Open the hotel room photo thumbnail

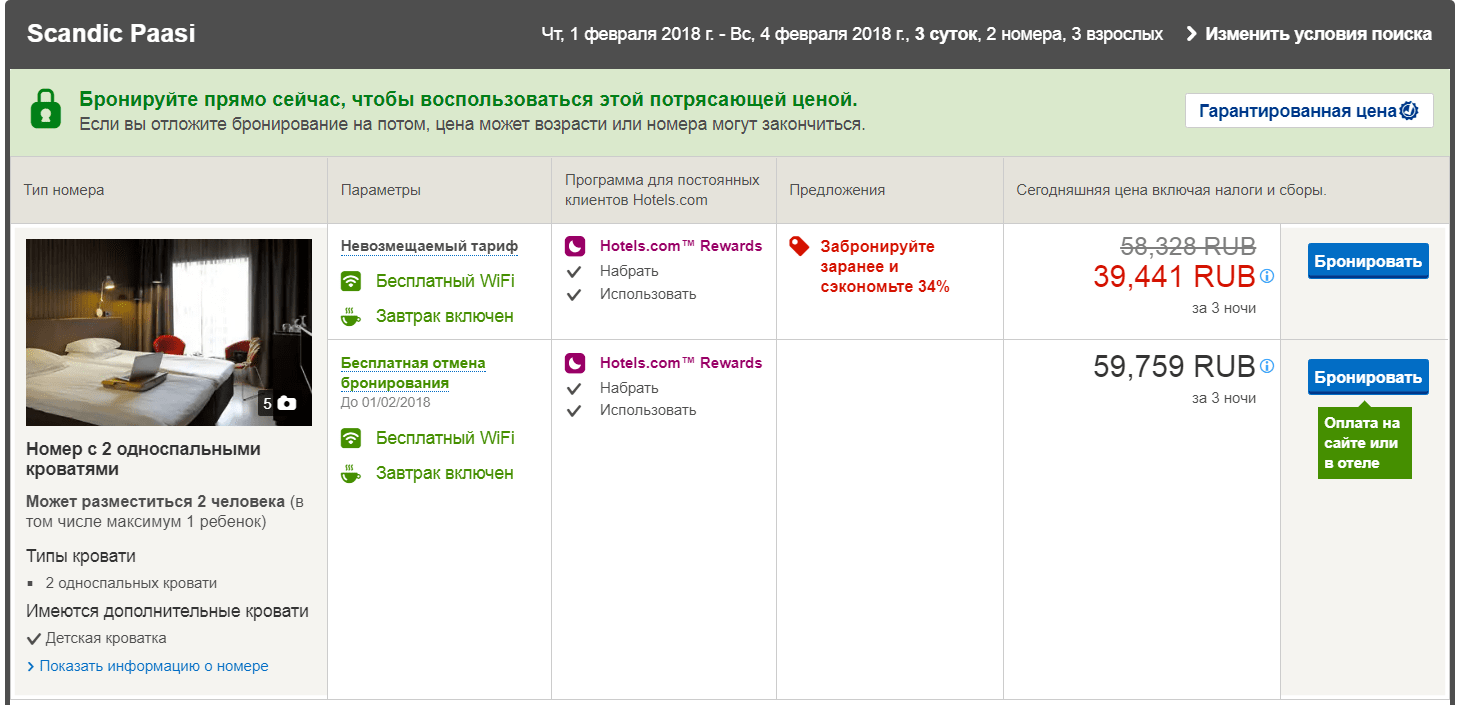click(168, 332)
